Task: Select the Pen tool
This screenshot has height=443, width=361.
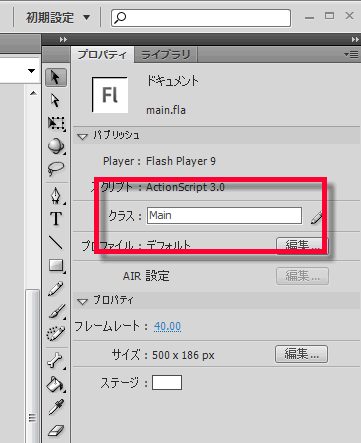Action: tap(56, 195)
